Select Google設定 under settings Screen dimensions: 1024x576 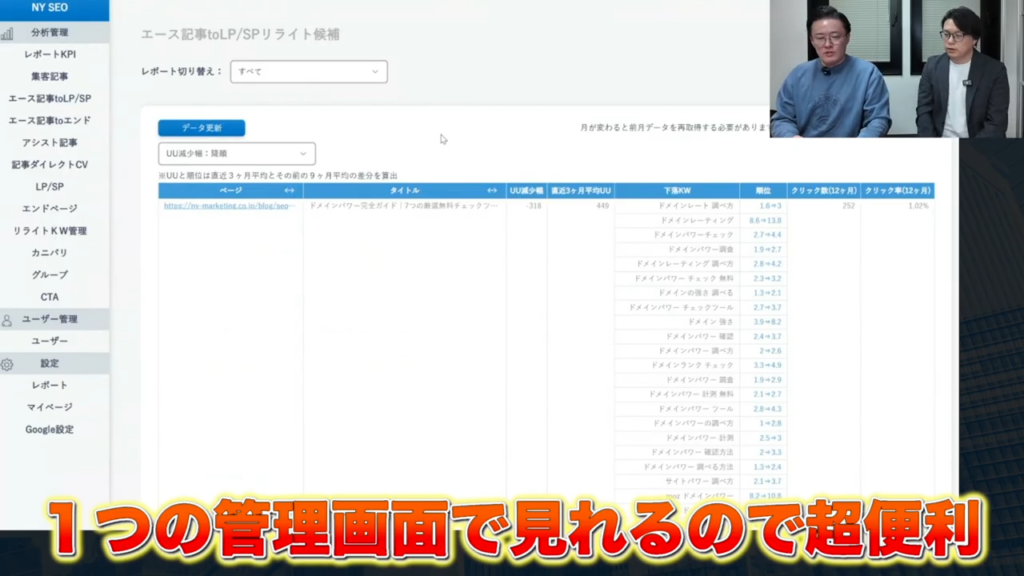pyautogui.click(x=49, y=429)
